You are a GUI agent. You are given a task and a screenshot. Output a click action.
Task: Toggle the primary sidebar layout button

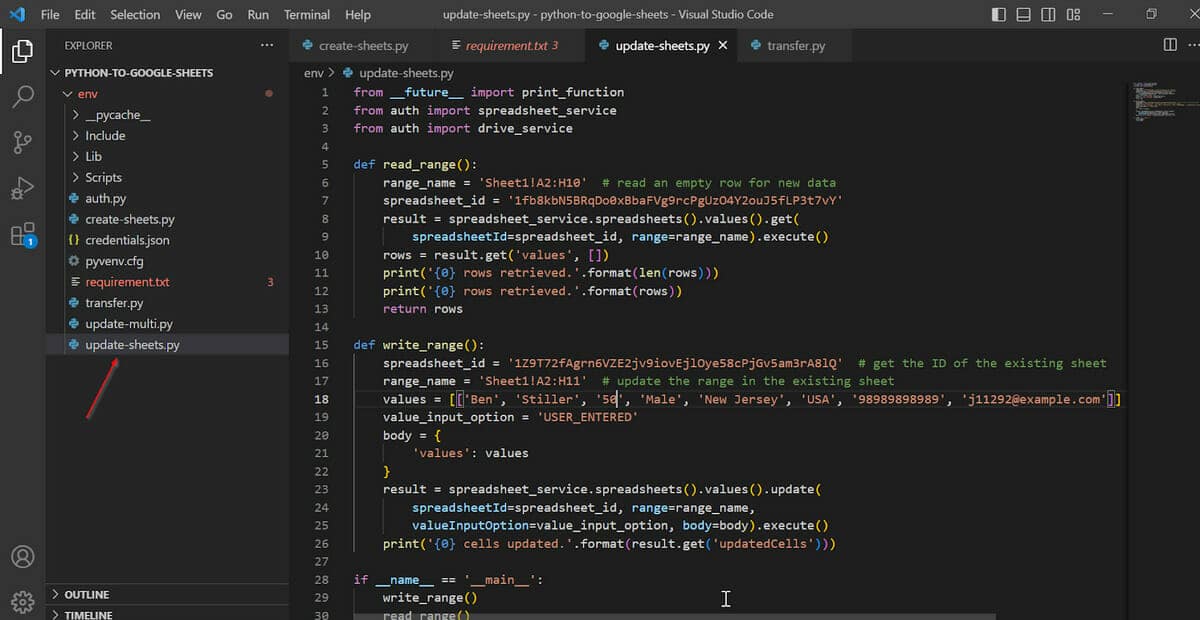point(999,14)
